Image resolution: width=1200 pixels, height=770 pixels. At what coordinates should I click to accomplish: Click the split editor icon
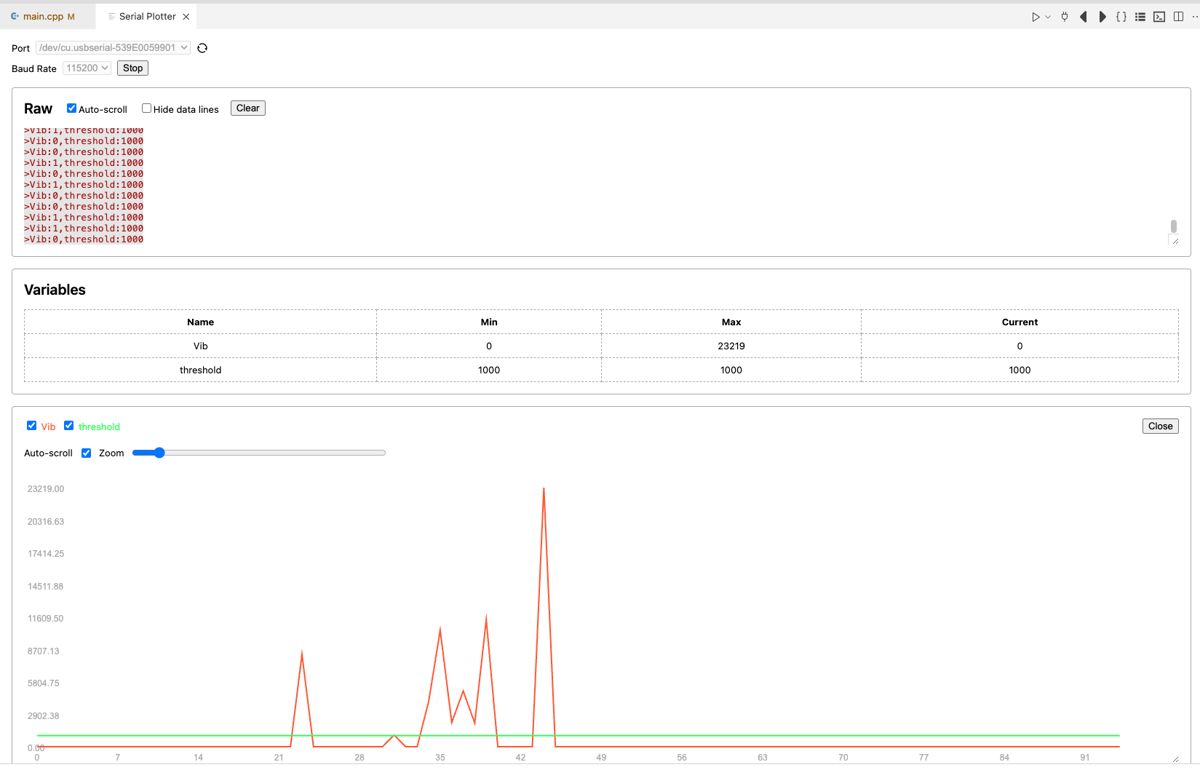pos(1178,17)
